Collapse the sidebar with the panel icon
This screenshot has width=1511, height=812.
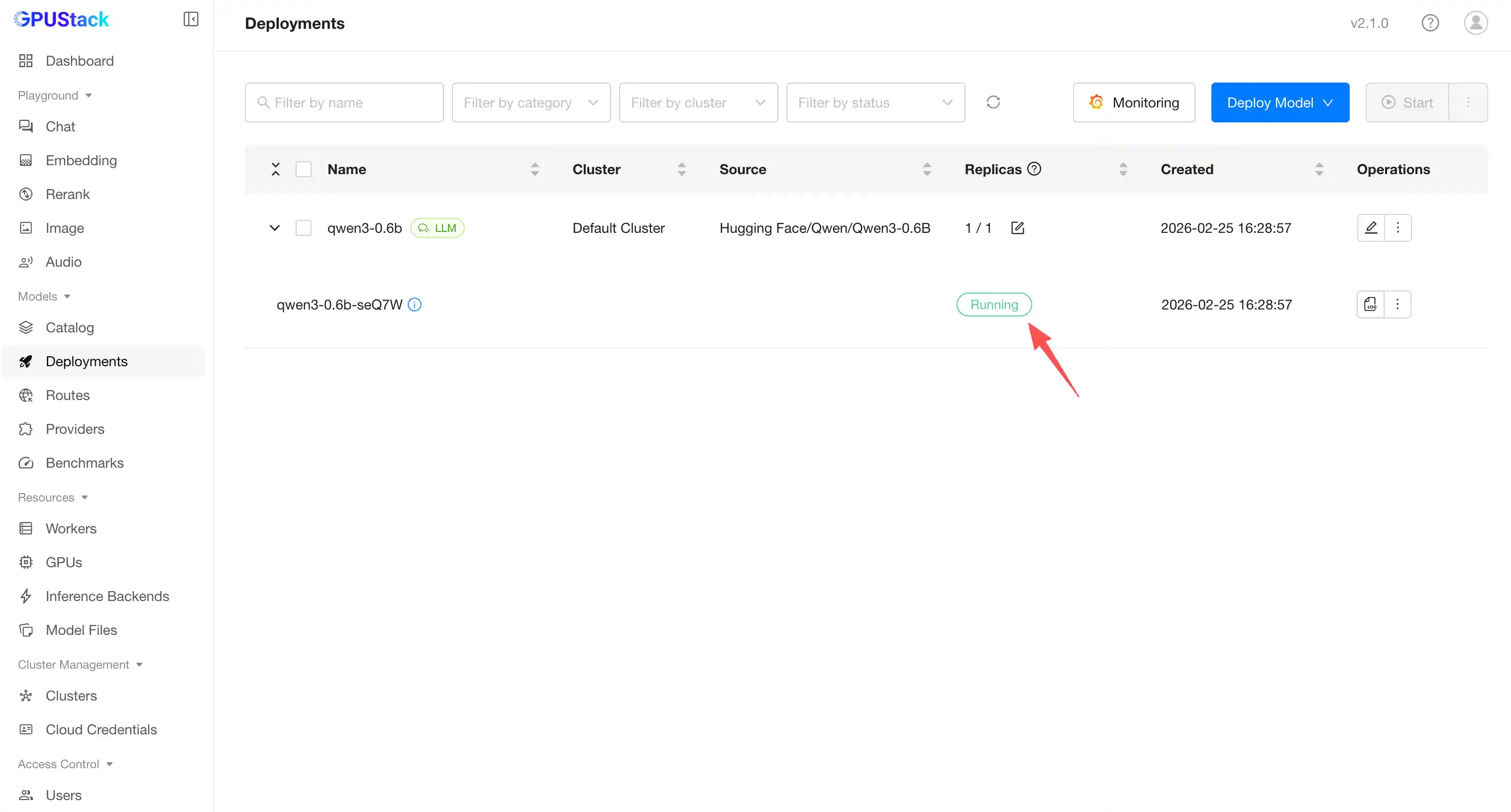point(191,19)
